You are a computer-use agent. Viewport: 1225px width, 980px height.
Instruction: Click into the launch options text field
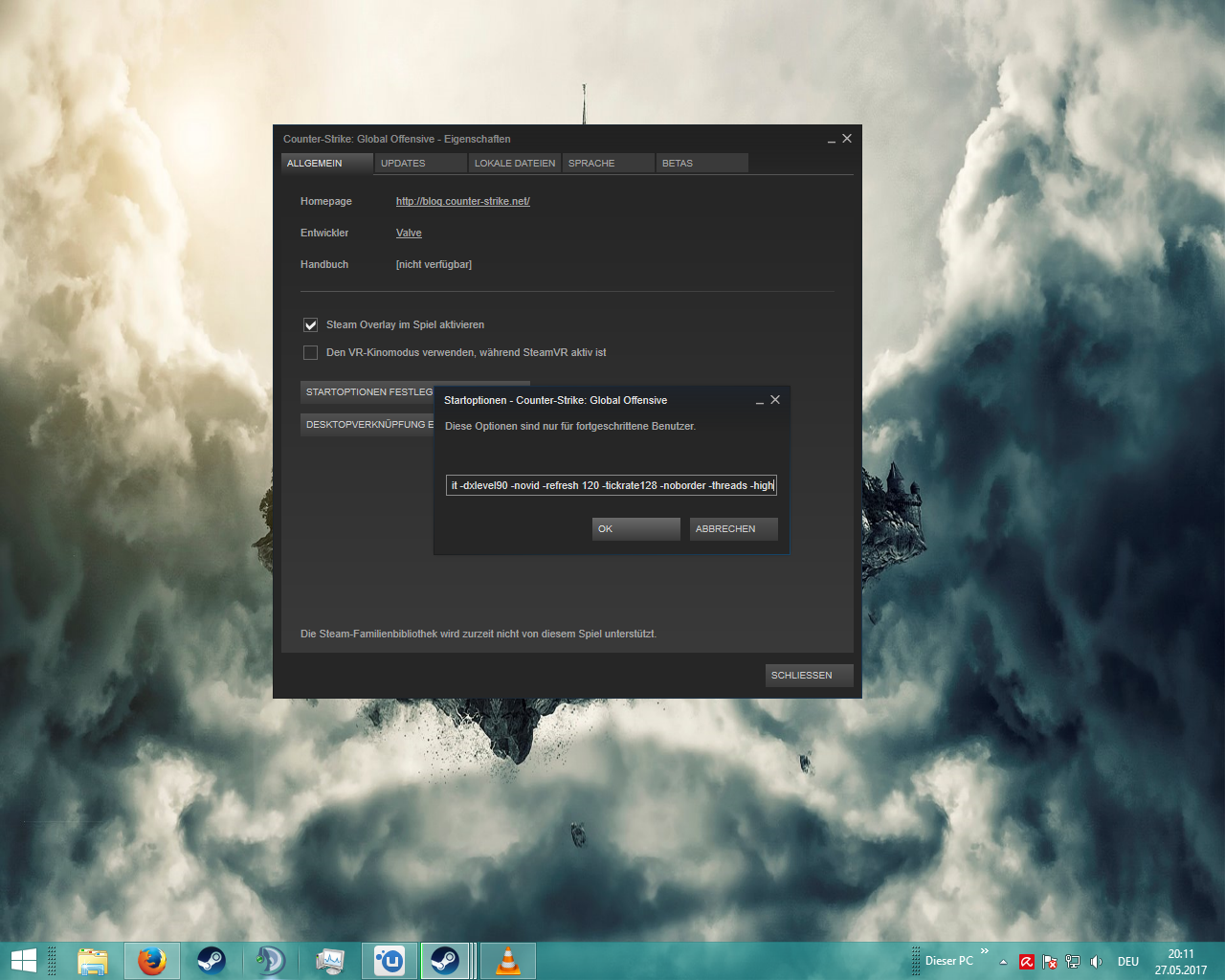(x=612, y=485)
